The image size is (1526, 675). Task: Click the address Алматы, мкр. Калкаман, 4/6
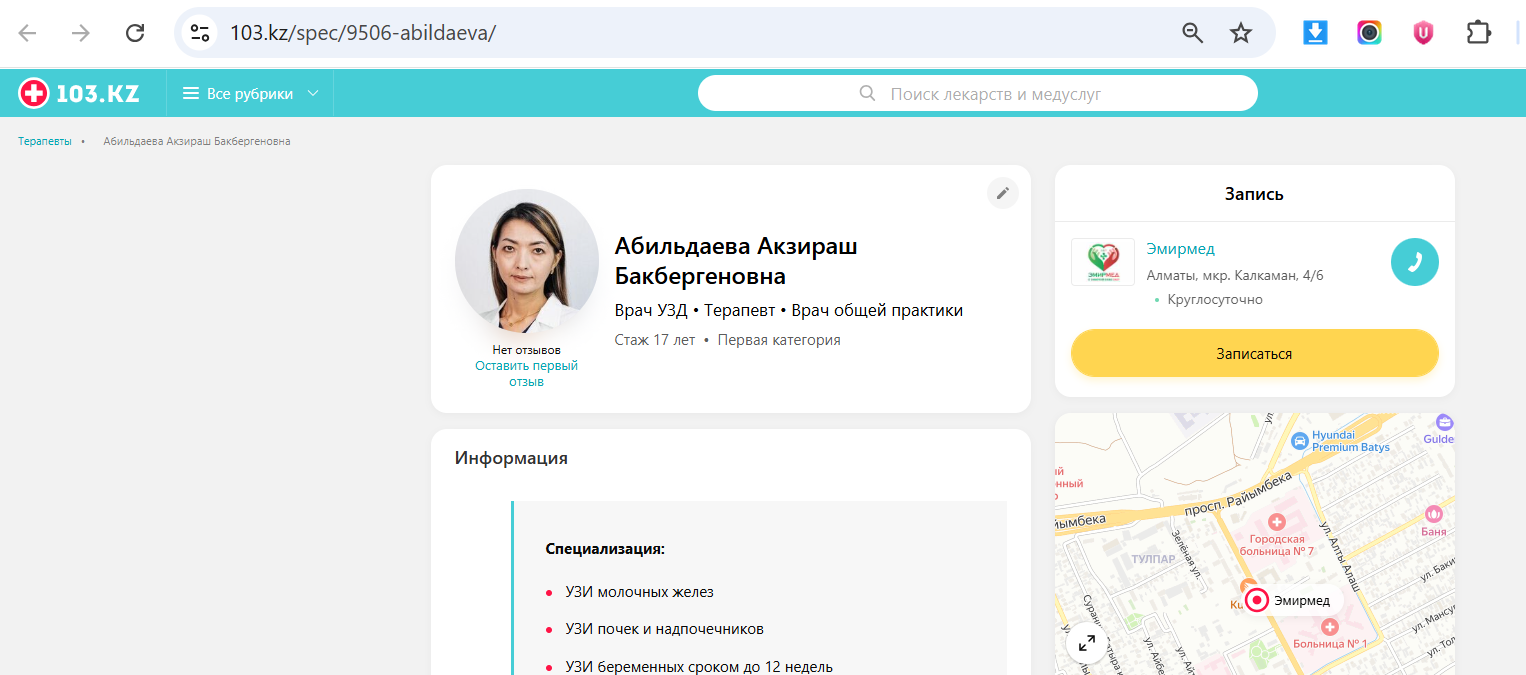click(1235, 276)
